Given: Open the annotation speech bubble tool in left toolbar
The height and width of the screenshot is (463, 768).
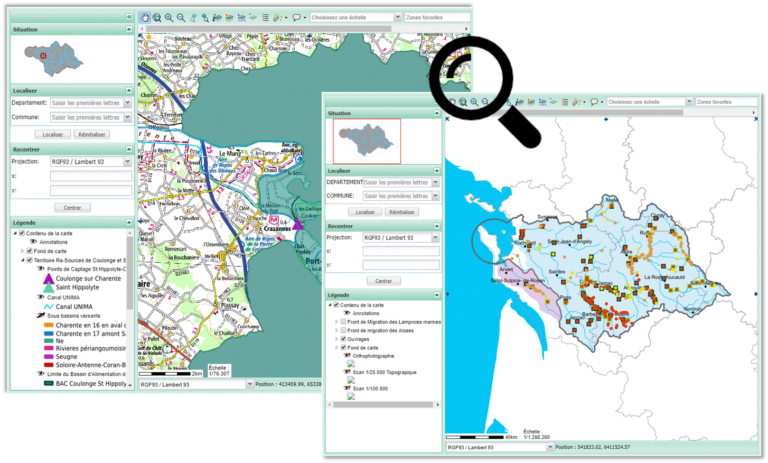Looking at the screenshot, I should point(297,17).
